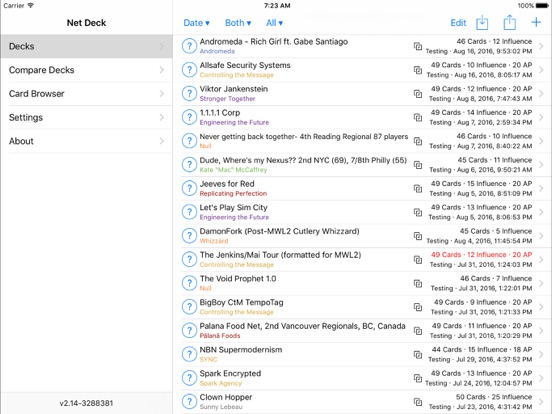The height and width of the screenshot is (414, 552).
Task: Duplicate NBN Supermodernism via copy icon
Action: (418, 355)
